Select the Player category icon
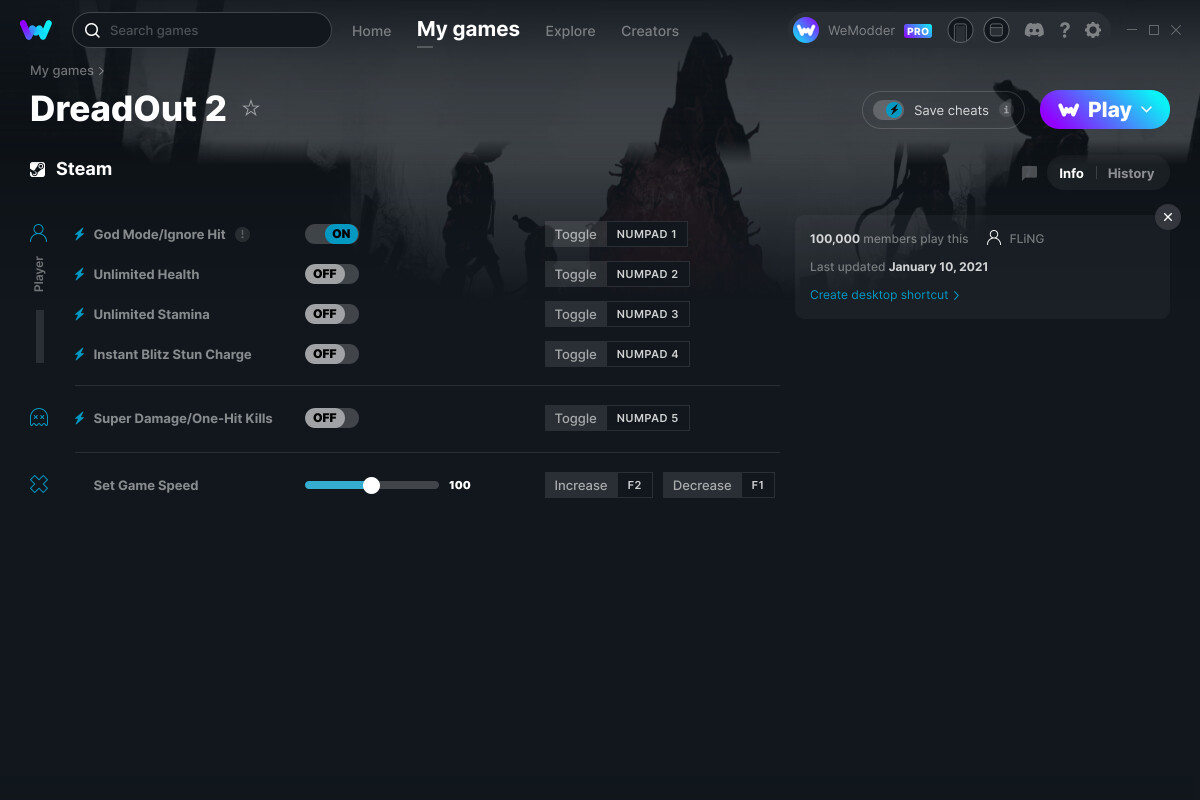 point(39,234)
